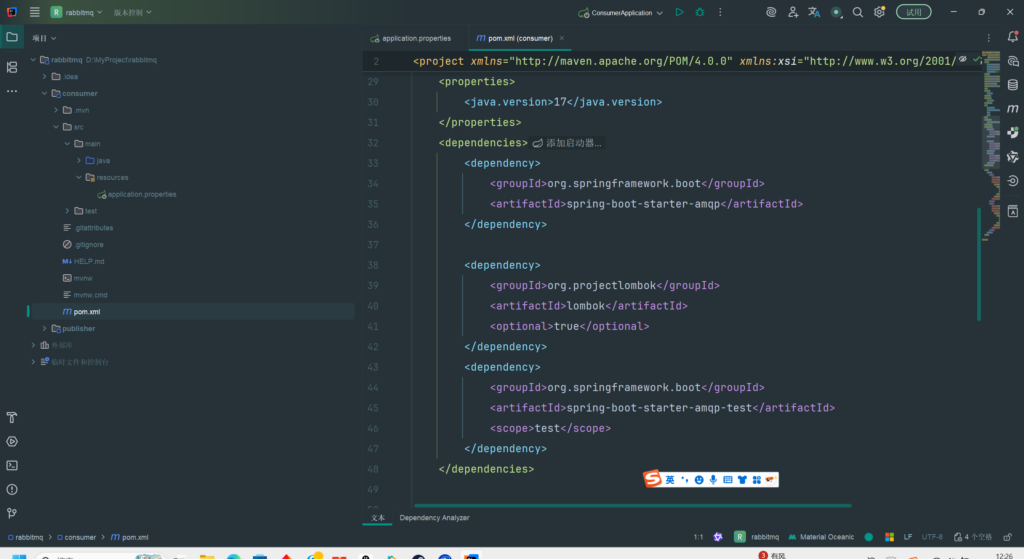The height and width of the screenshot is (559, 1024).
Task: Switch to the Dependency Analyzer tab
Action: pyautogui.click(x=434, y=517)
